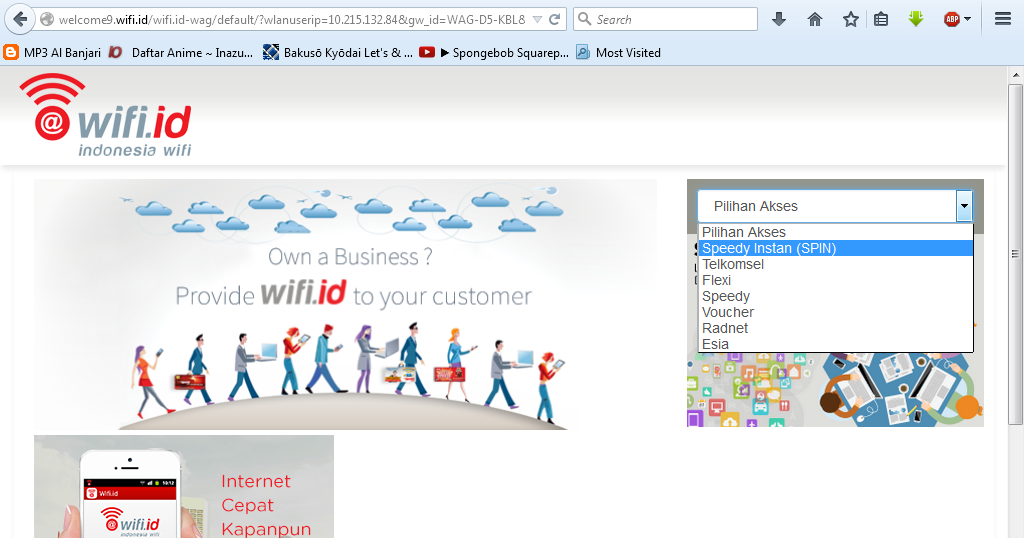Click the Adblock Plus ABP icon
The image size is (1024, 538).
952,20
